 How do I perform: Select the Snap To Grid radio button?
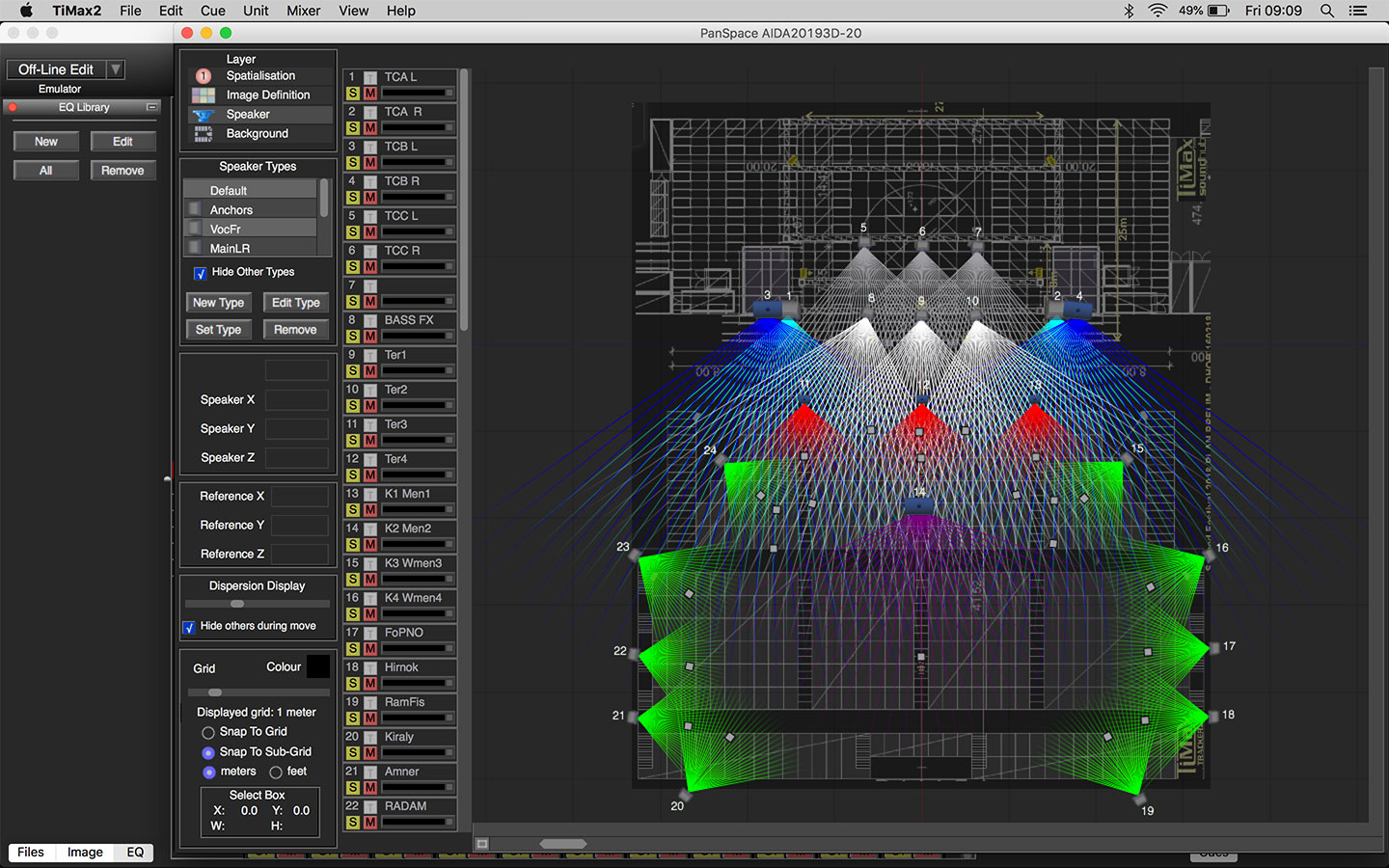tap(207, 732)
